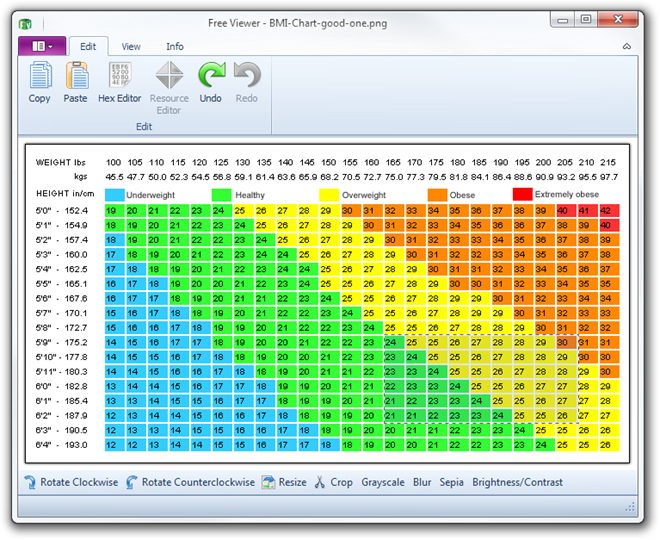Select the Rotate Clockwise icon

click(30, 482)
